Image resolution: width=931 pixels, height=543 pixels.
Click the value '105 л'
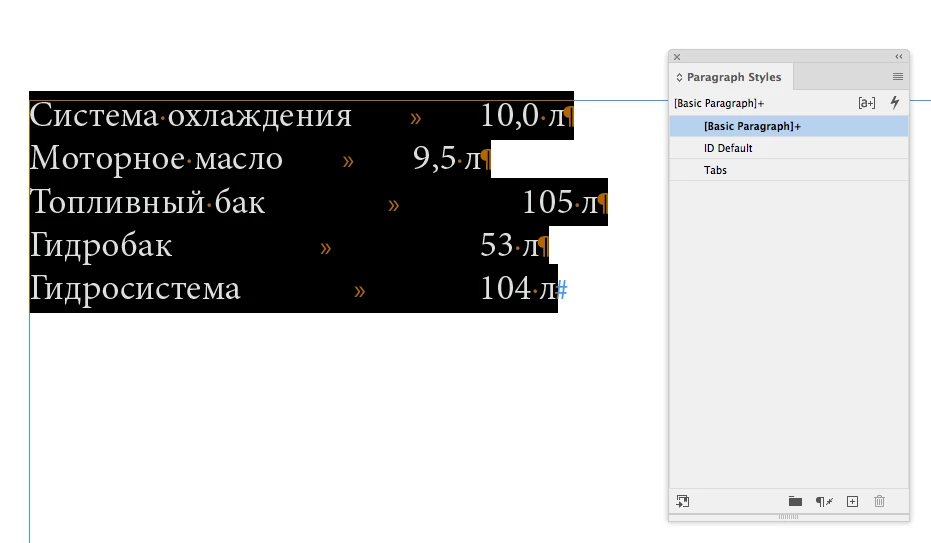tap(560, 202)
